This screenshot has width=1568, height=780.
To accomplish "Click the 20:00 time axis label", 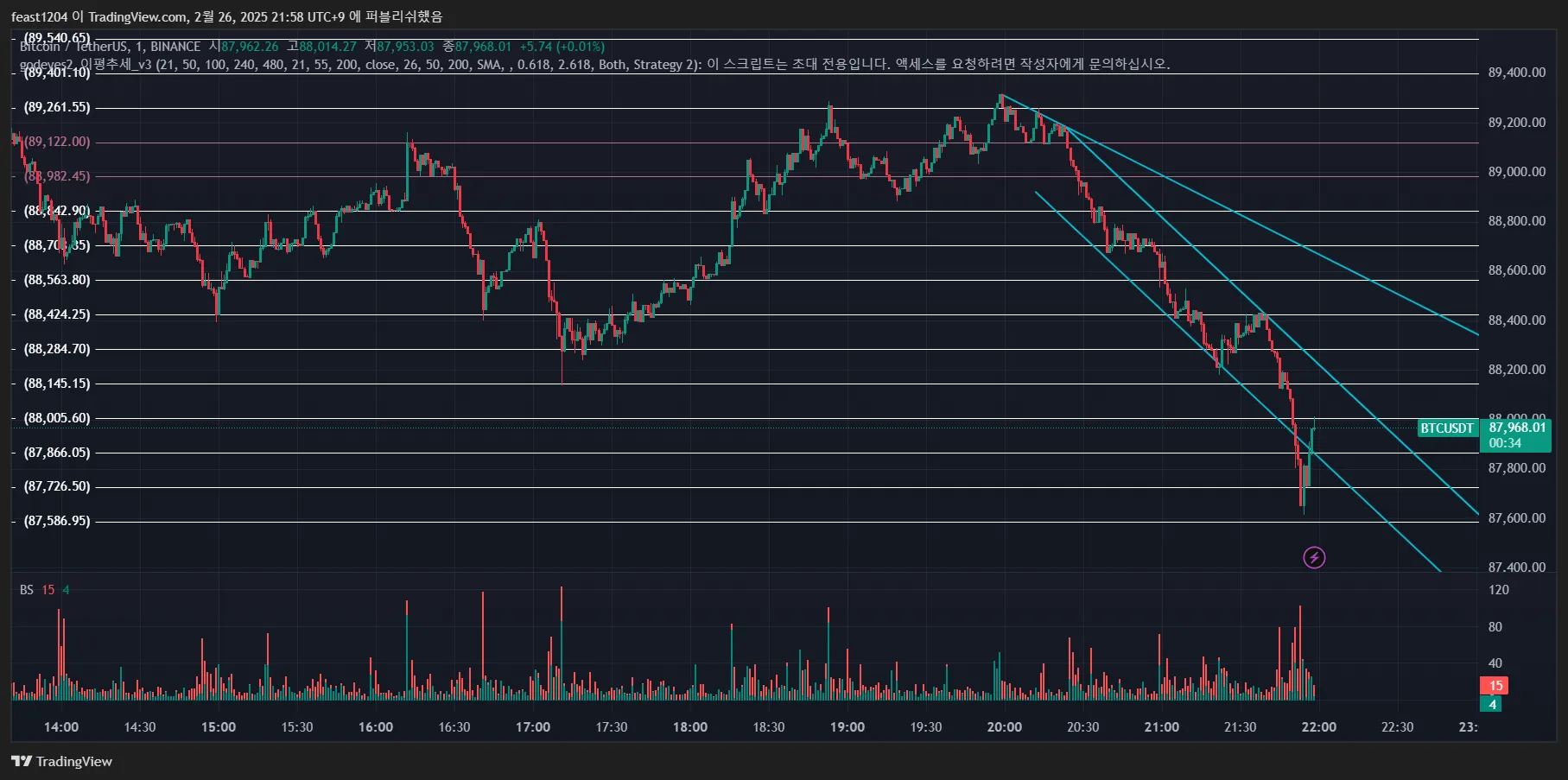I will pos(1005,727).
